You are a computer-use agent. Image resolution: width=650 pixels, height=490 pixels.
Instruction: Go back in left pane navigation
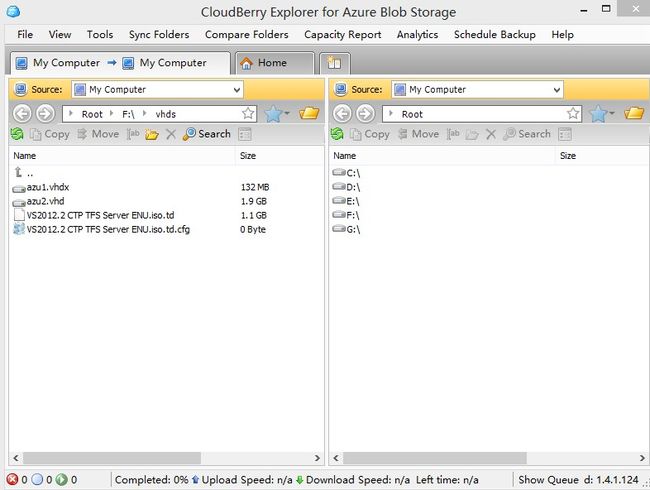coord(22,114)
